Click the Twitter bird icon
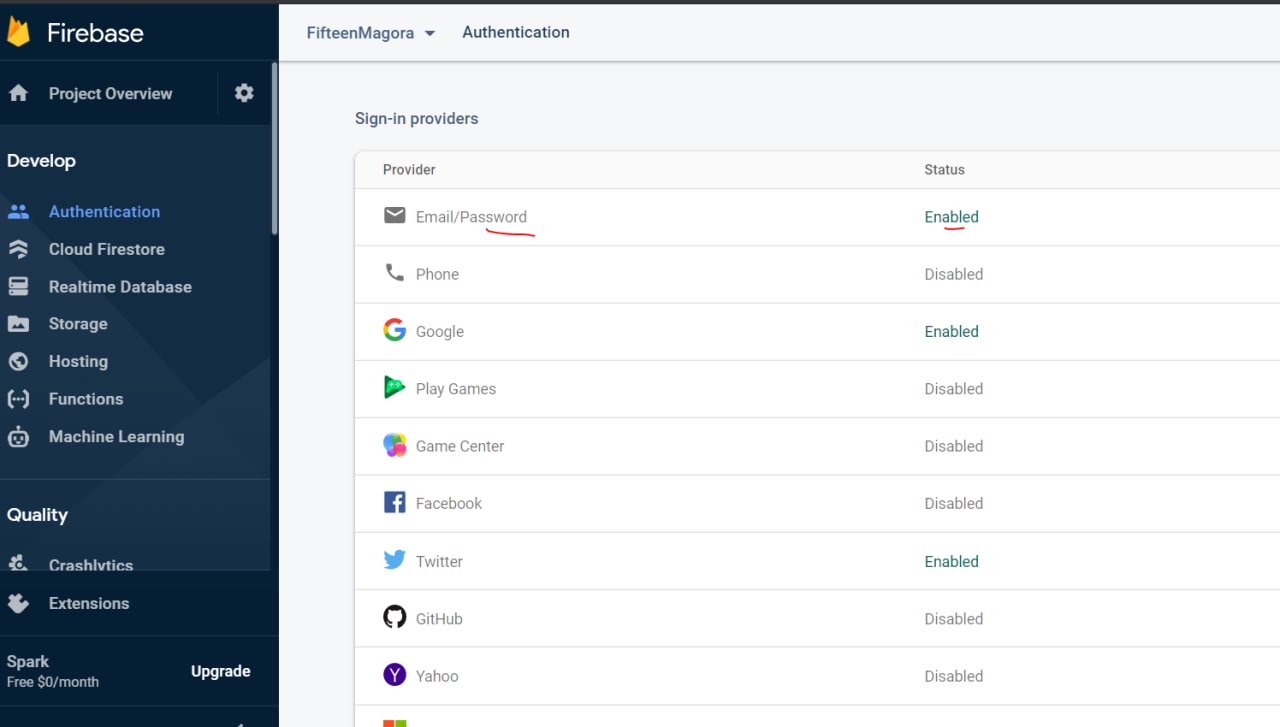Screen dimensions: 1280x727 click(395, 560)
